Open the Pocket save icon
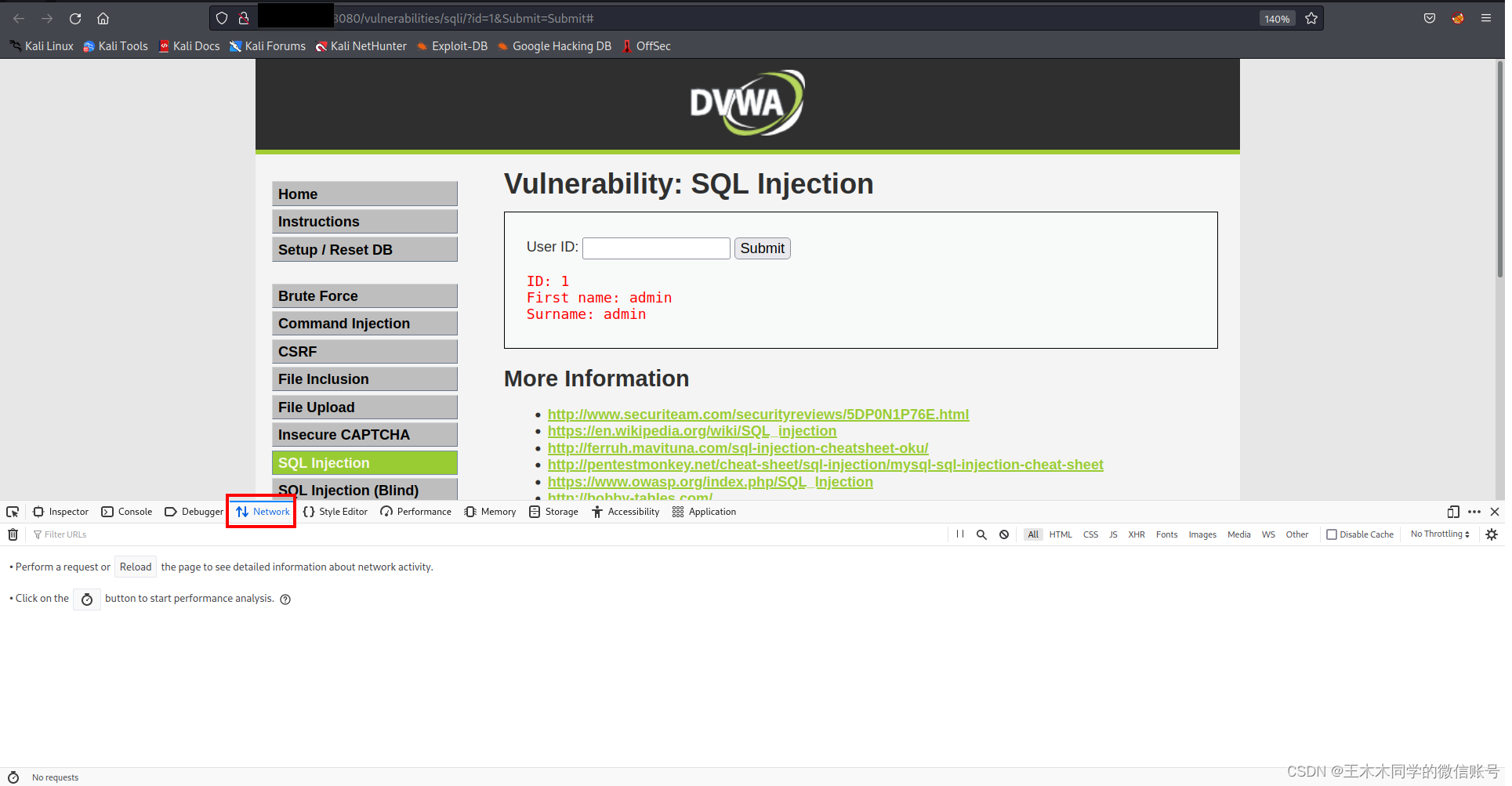The image size is (1512, 786). pyautogui.click(x=1430, y=18)
